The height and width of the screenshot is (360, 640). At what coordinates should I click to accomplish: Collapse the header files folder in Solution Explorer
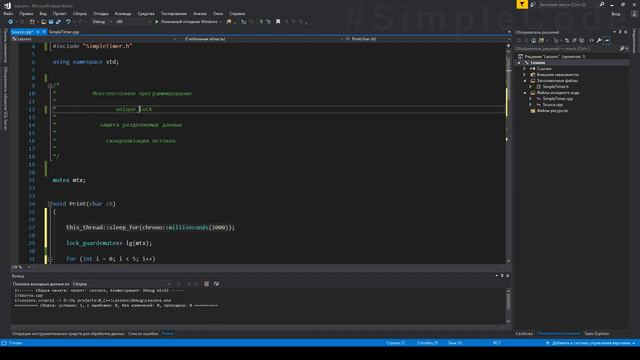[x=525, y=81]
